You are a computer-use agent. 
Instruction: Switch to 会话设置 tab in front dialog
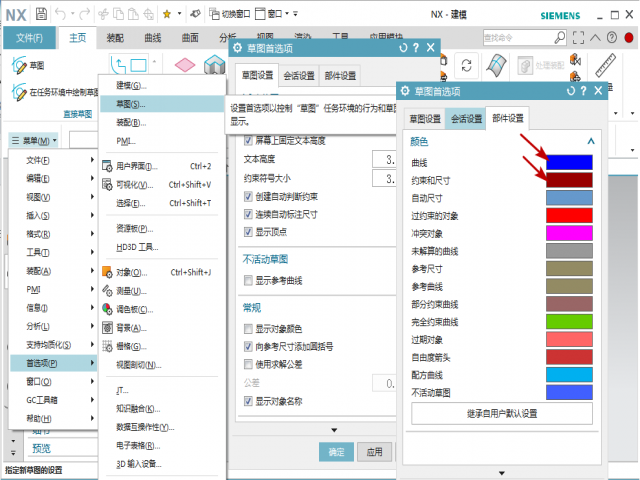point(466,119)
